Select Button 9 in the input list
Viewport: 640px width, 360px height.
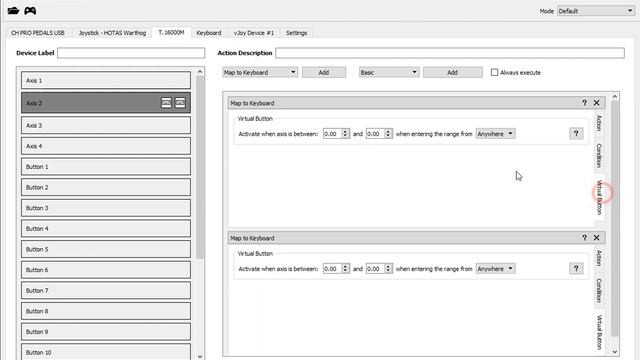(x=106, y=331)
